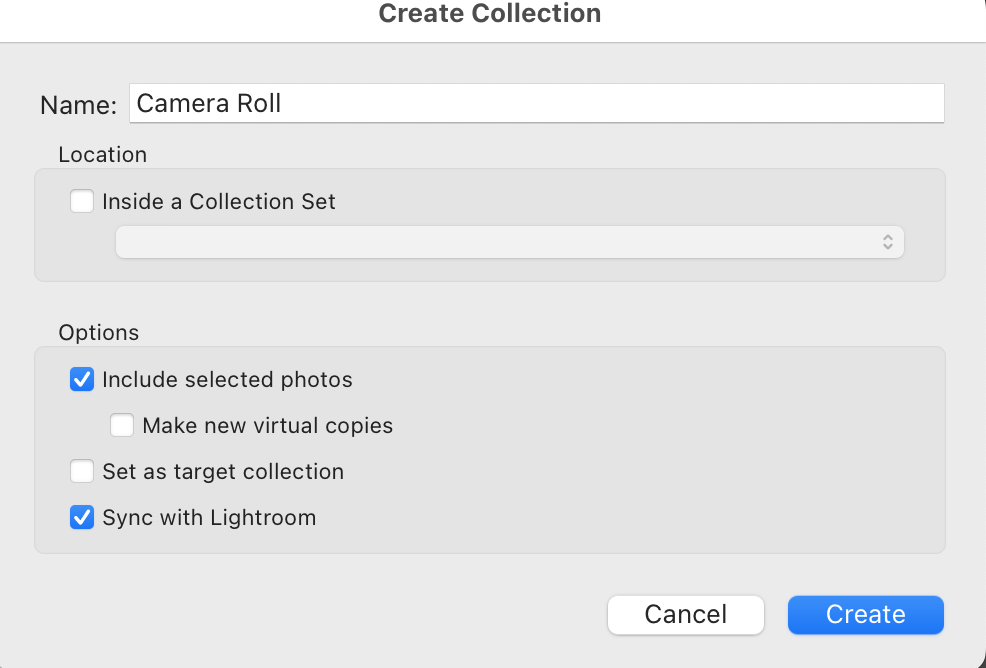Enable the Inside a Collection Set checkbox
This screenshot has height=668, width=986.
tap(82, 202)
